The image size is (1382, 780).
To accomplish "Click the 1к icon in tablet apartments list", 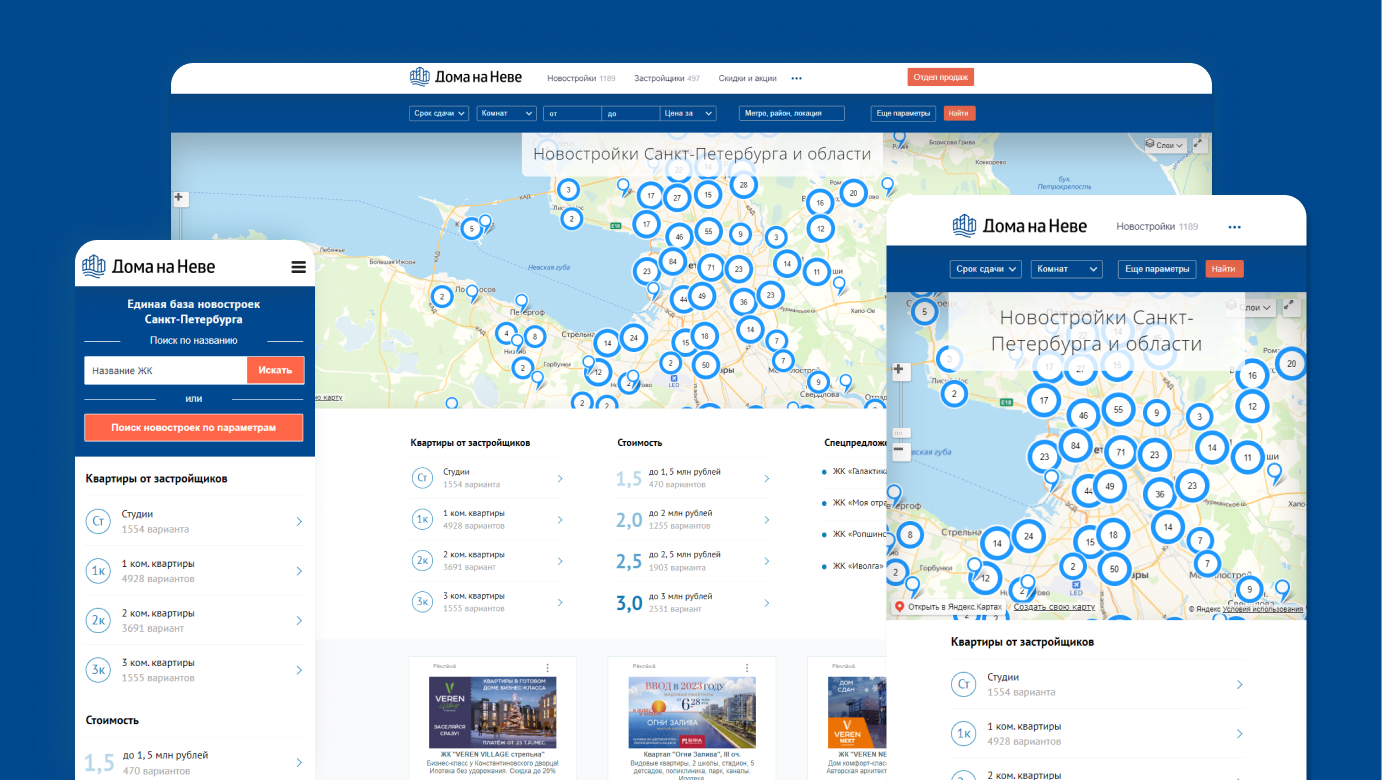I will (964, 734).
